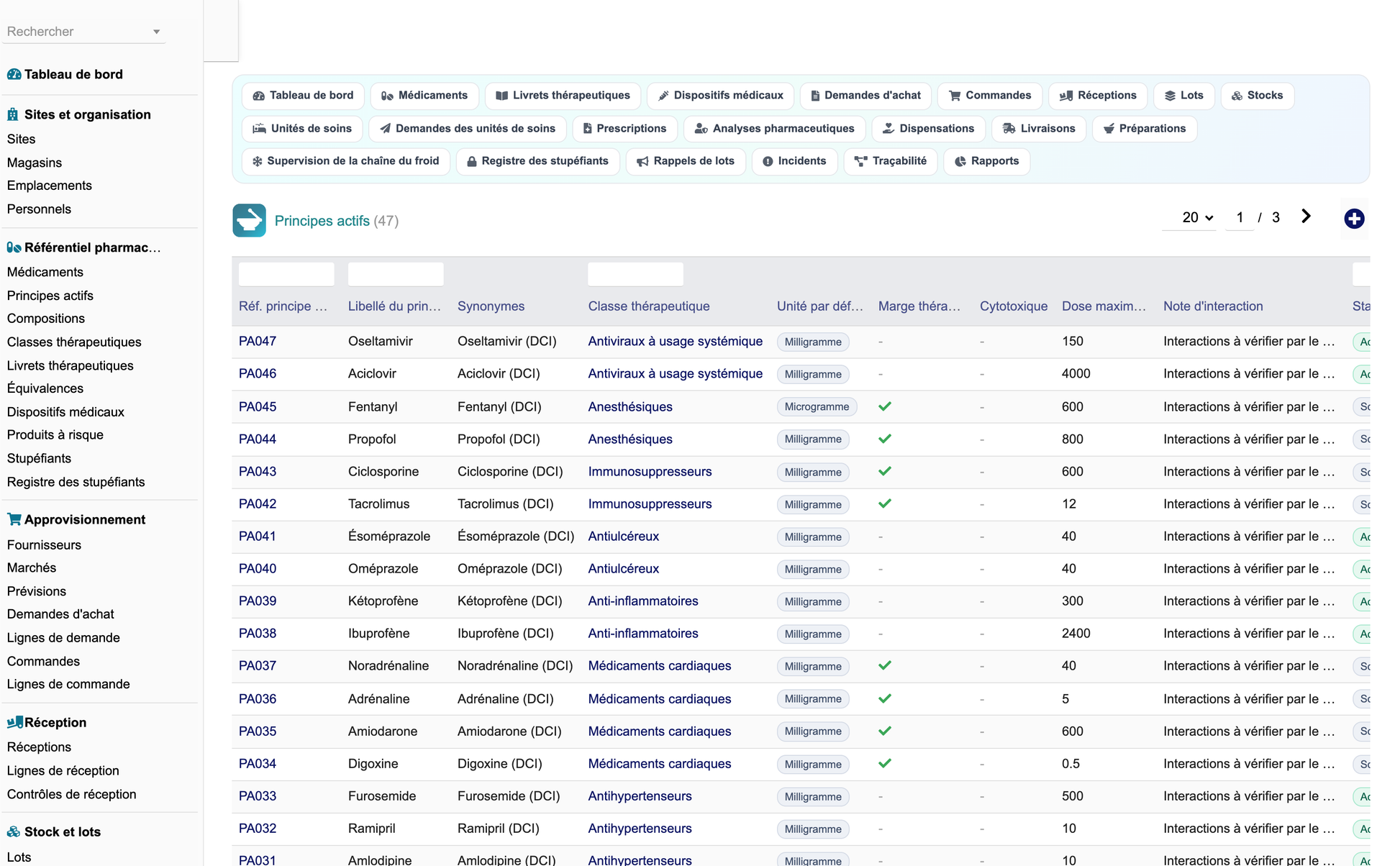
Task: Open Lots shortcut in top bar
Action: click(x=1184, y=96)
